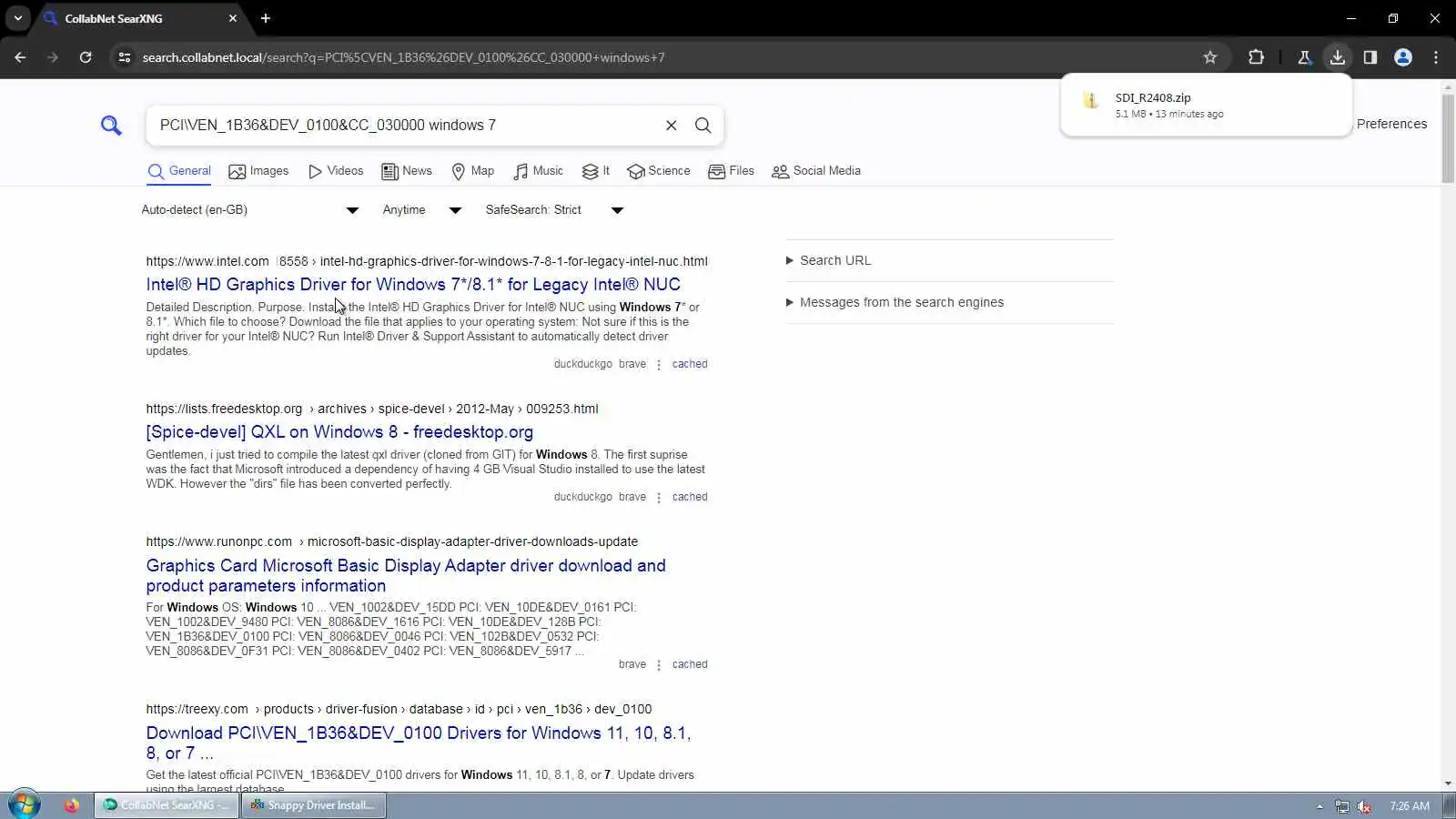Bookmark this page with the star icon
This screenshot has height=819, width=1456.
pos(1210,57)
